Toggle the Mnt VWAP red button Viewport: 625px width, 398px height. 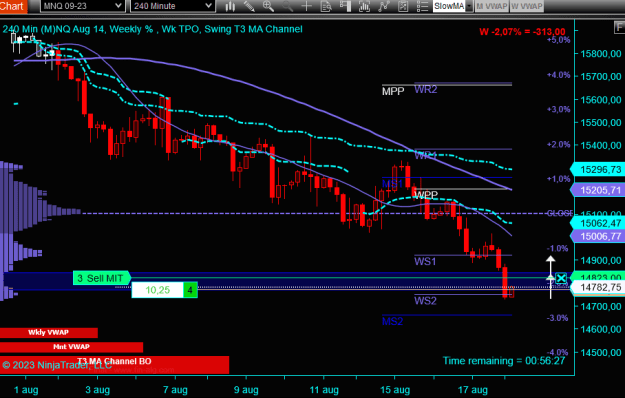[x=71, y=347]
